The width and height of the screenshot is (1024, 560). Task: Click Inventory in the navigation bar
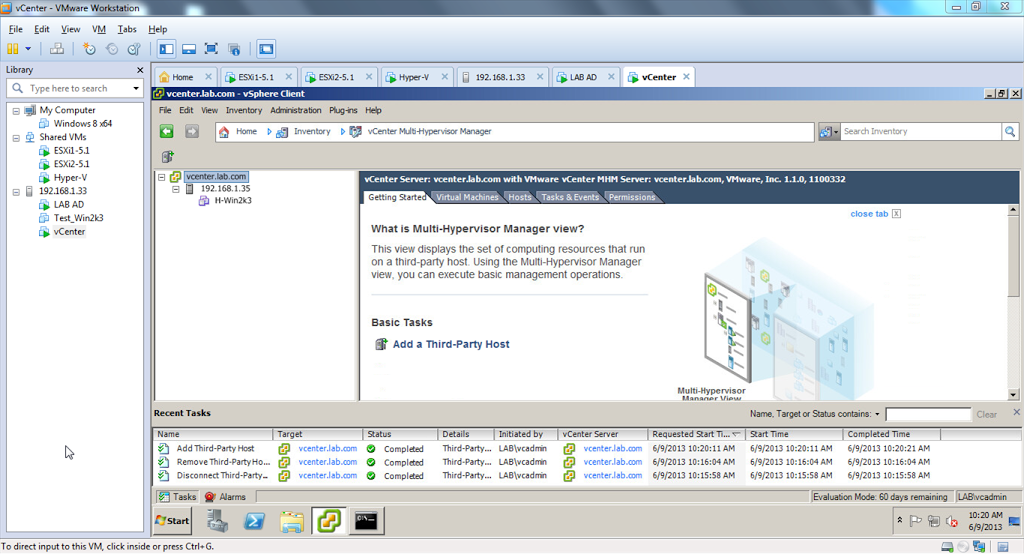312,132
